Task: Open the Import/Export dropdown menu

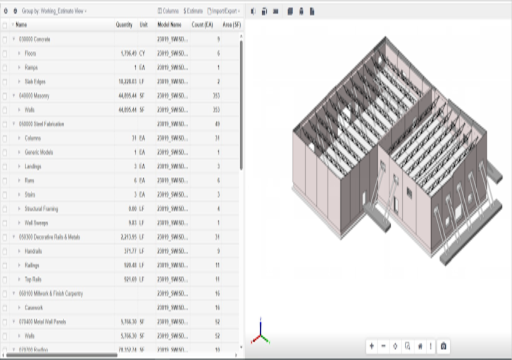Action: (223, 11)
